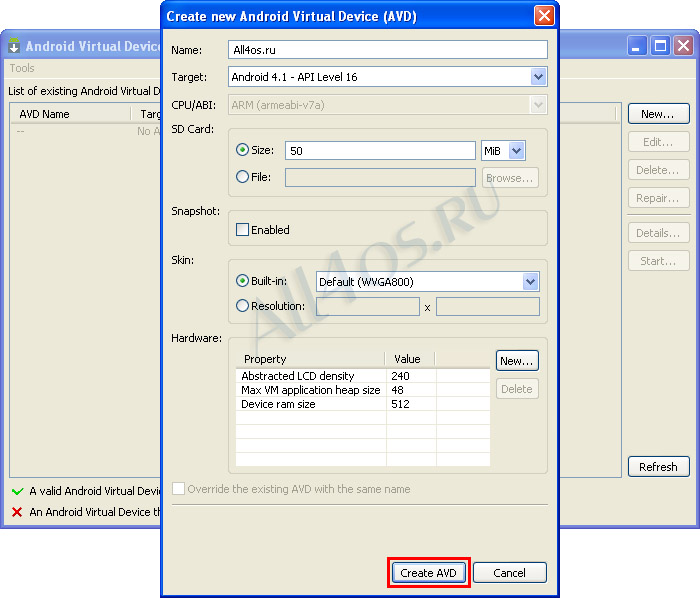Maximize the AVD Manager window
The width and height of the screenshot is (700, 598).
click(x=660, y=46)
